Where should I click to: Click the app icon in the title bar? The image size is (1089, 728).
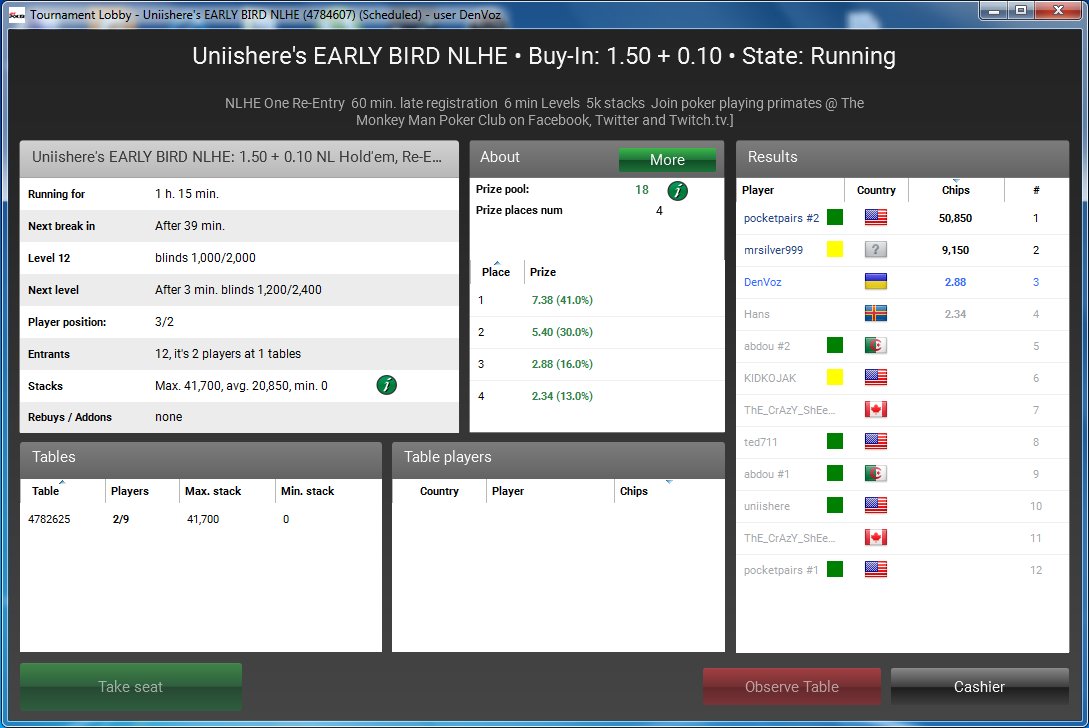(x=17, y=15)
